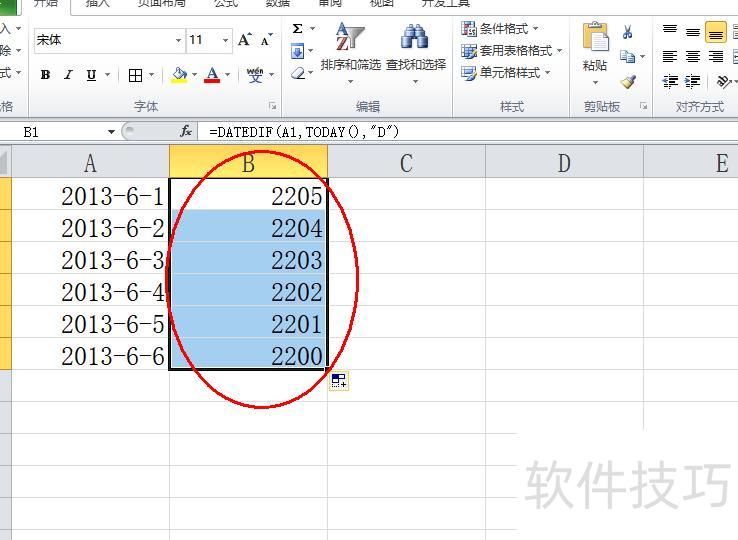
Task: Click cell containing 2205
Action: pos(249,194)
